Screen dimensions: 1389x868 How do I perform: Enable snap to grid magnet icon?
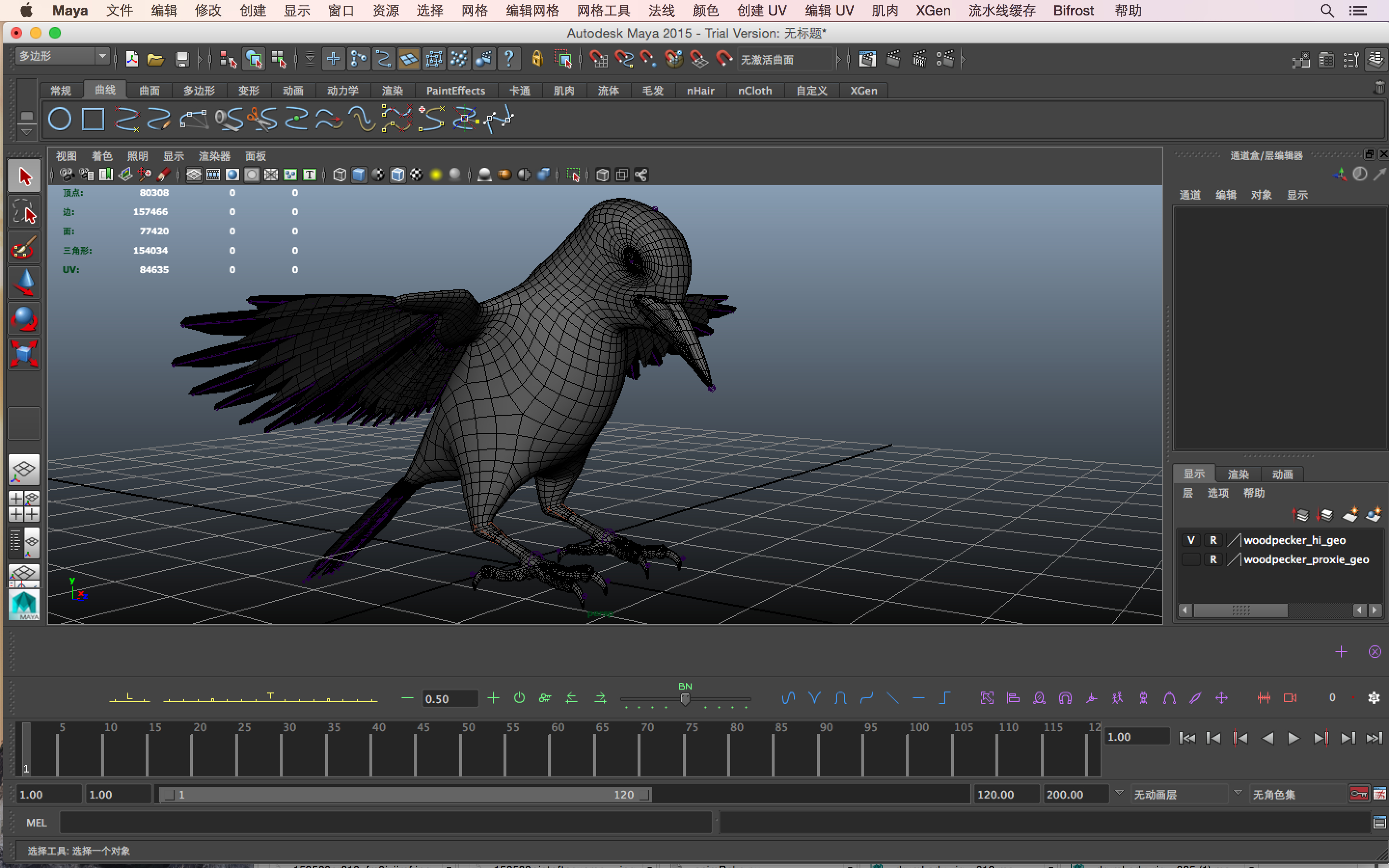[x=599, y=59]
